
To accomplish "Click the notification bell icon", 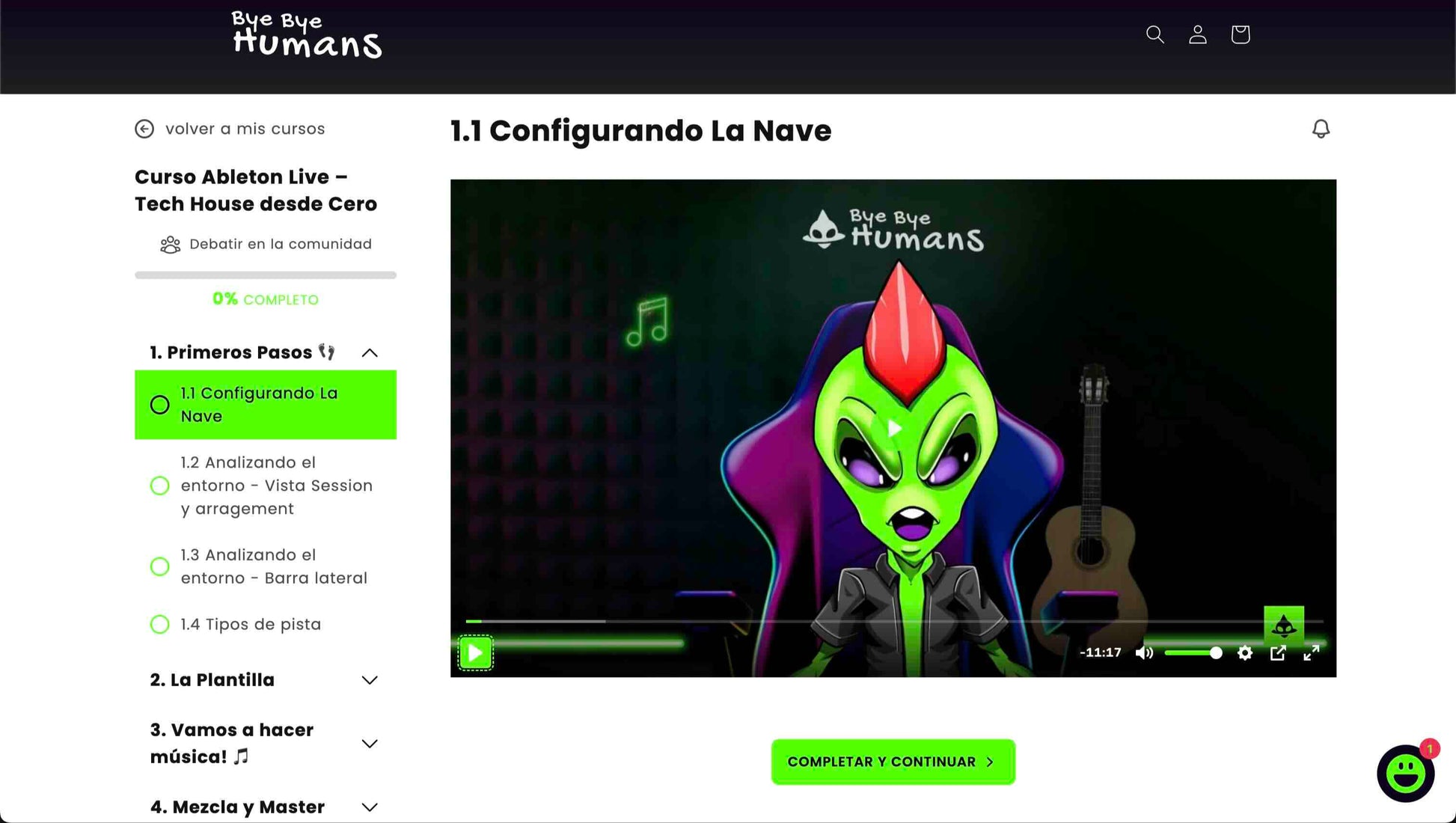I will [x=1321, y=129].
